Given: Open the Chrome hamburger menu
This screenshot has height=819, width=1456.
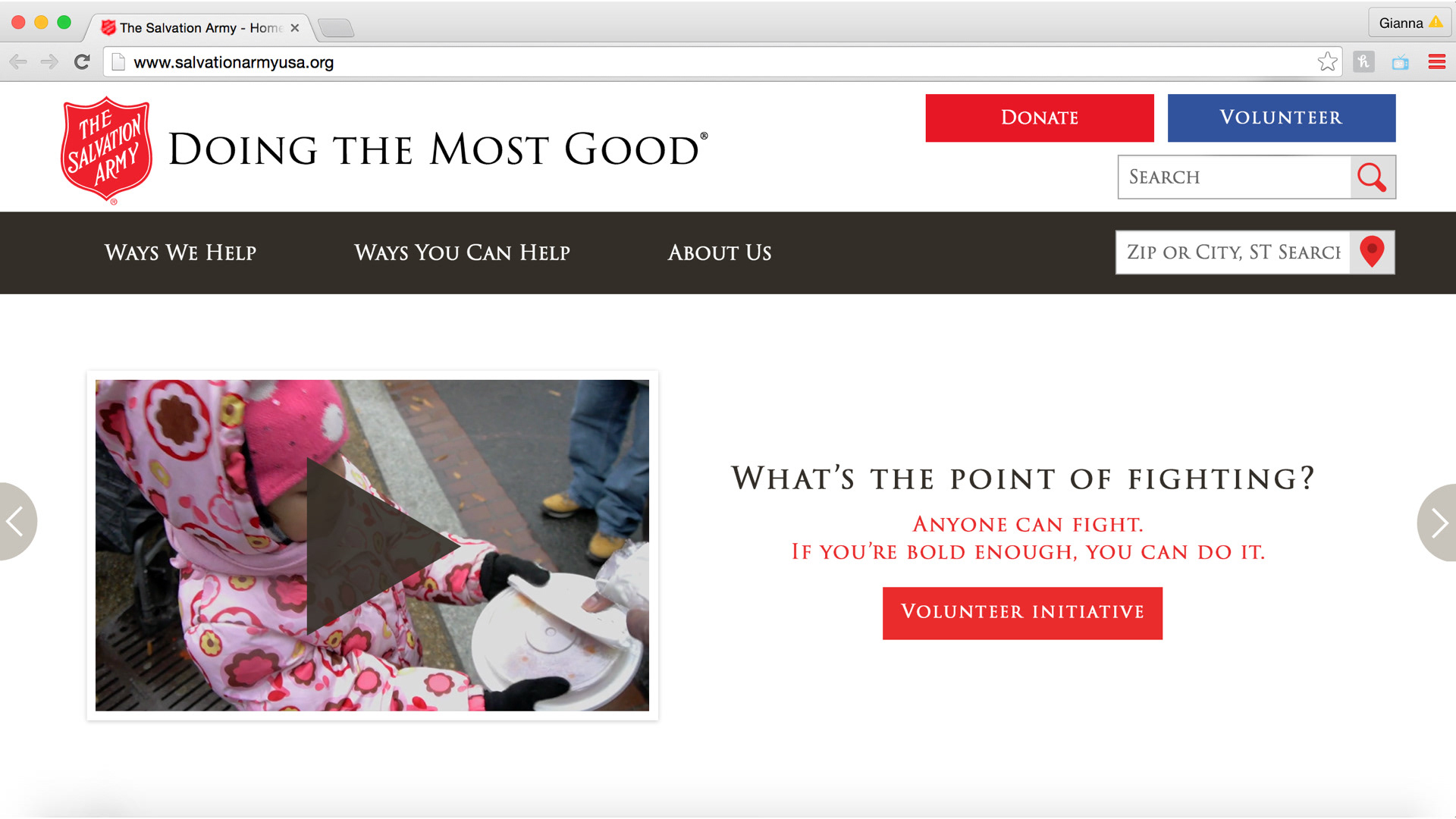Looking at the screenshot, I should click(x=1436, y=62).
